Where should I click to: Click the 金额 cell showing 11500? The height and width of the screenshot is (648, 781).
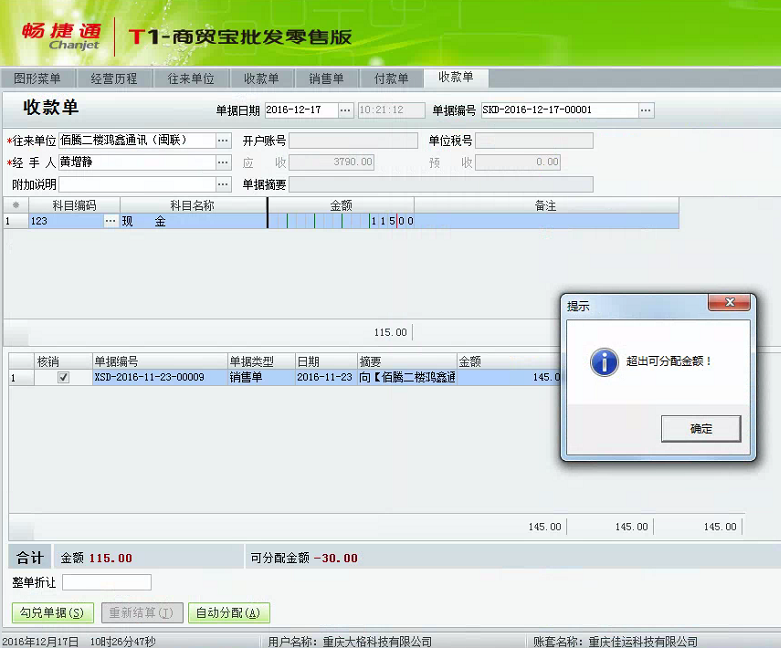coord(341,221)
